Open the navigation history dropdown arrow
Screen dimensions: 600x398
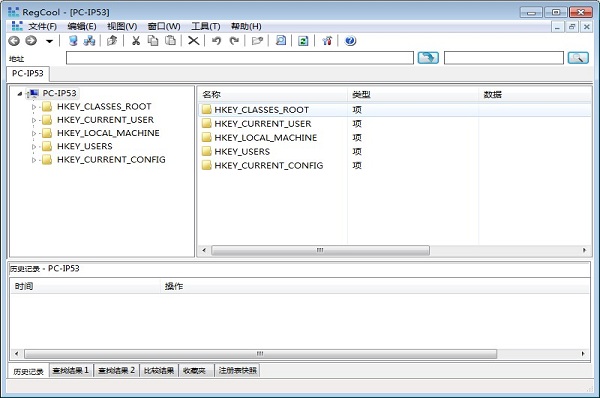click(x=49, y=41)
